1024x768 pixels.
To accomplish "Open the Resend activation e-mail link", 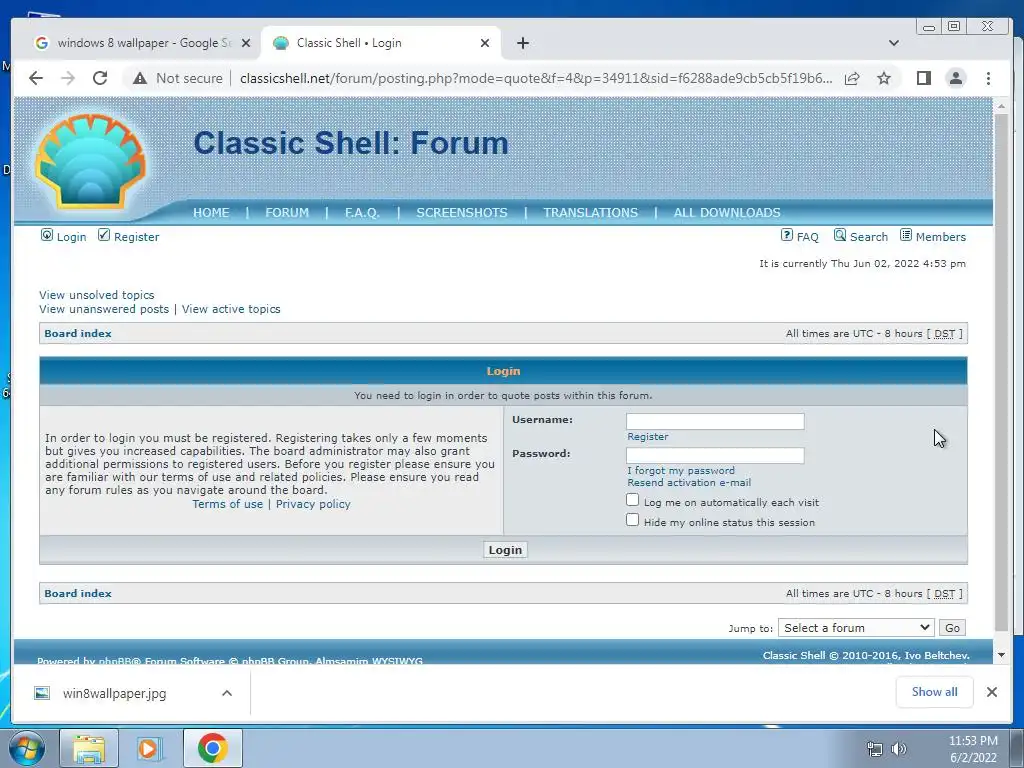I will (x=689, y=483).
